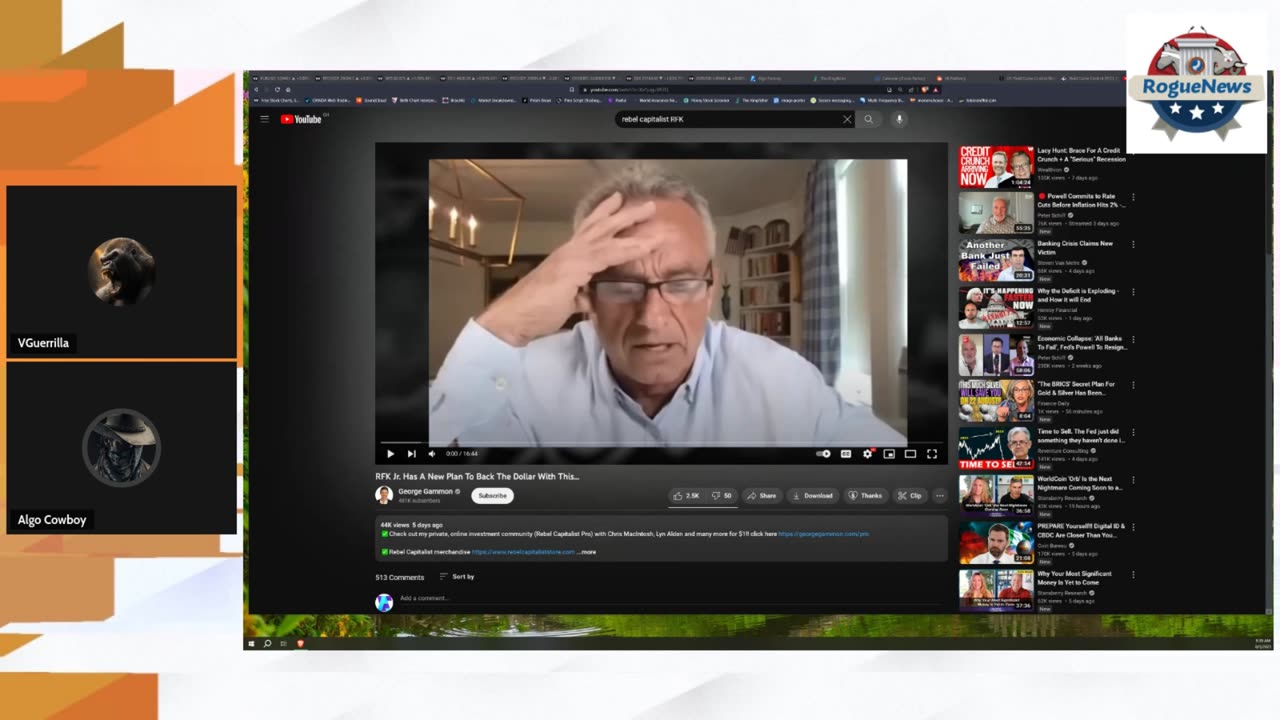Open George Gammon channel avatar
The width and height of the screenshot is (1280, 720).
pos(384,495)
